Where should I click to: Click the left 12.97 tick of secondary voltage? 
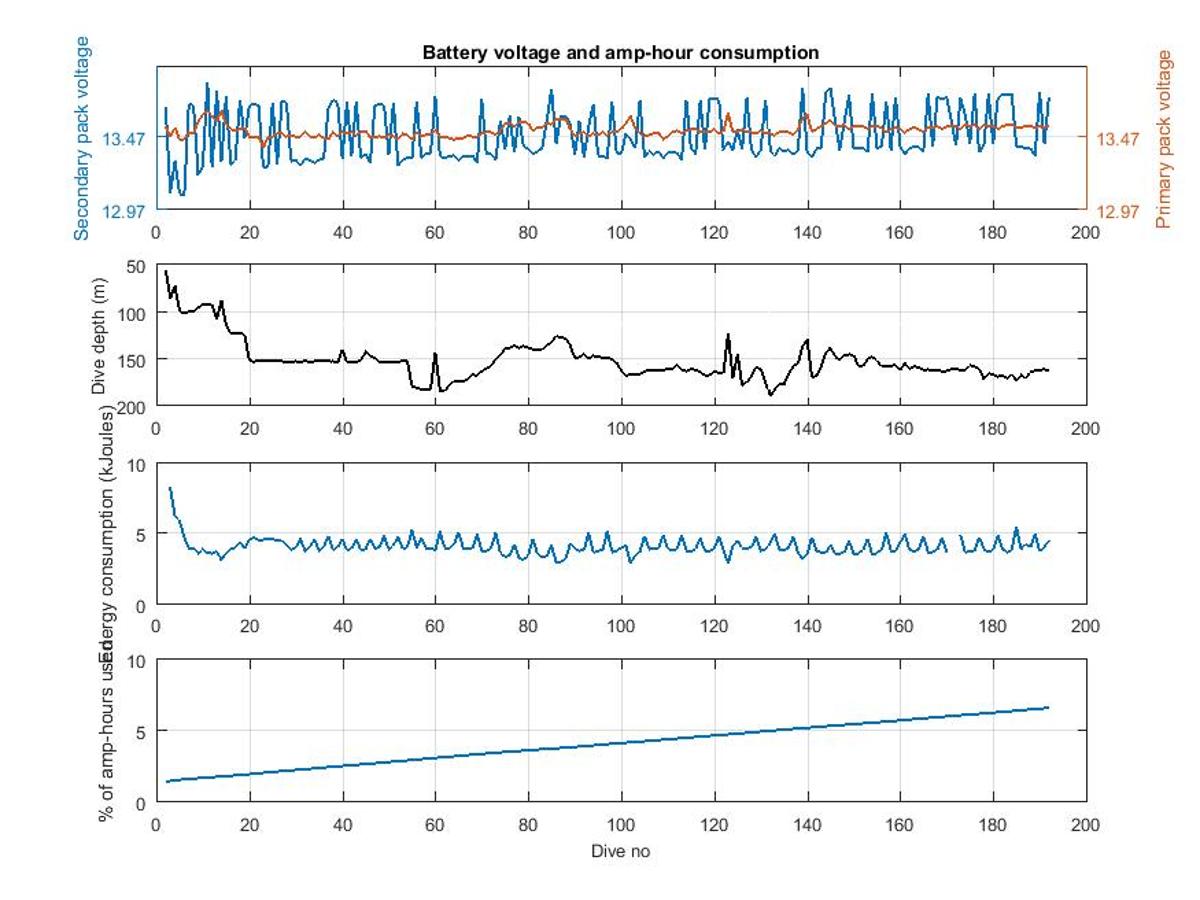coord(125,211)
